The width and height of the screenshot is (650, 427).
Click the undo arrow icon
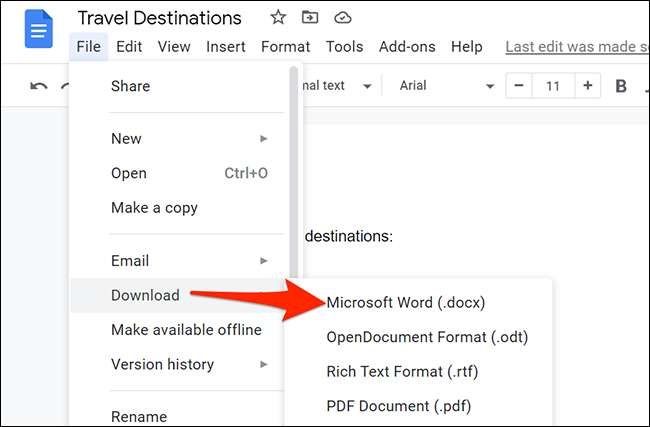39,86
